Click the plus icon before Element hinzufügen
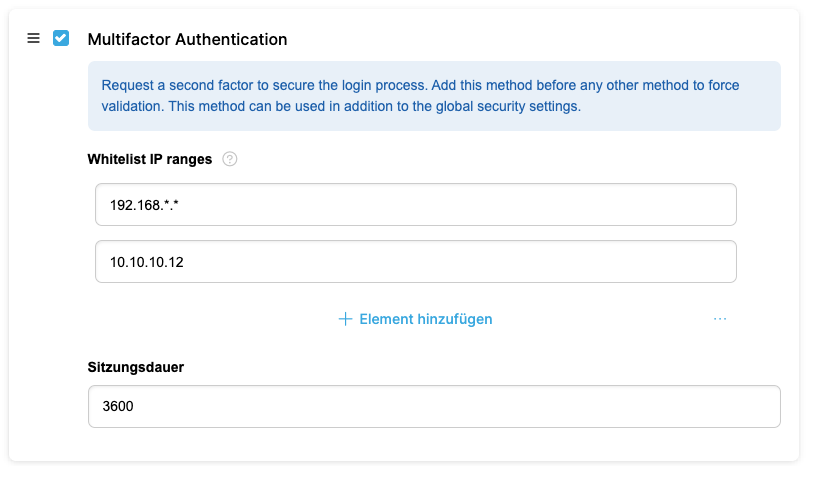The image size is (819, 478). pos(345,319)
